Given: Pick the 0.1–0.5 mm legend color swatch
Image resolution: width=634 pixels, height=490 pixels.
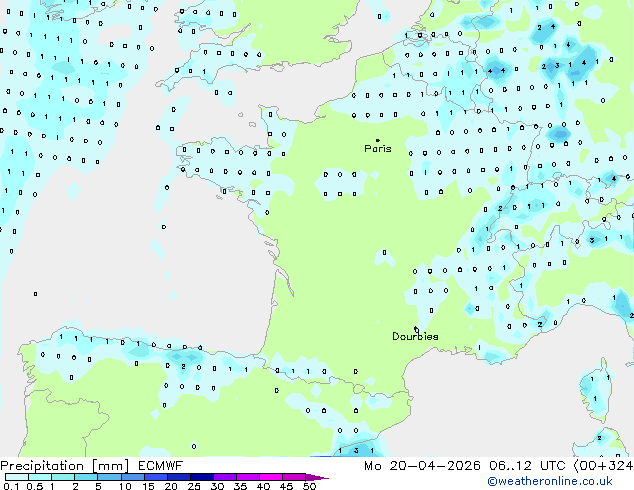Looking at the screenshot, I should (x=17, y=477).
